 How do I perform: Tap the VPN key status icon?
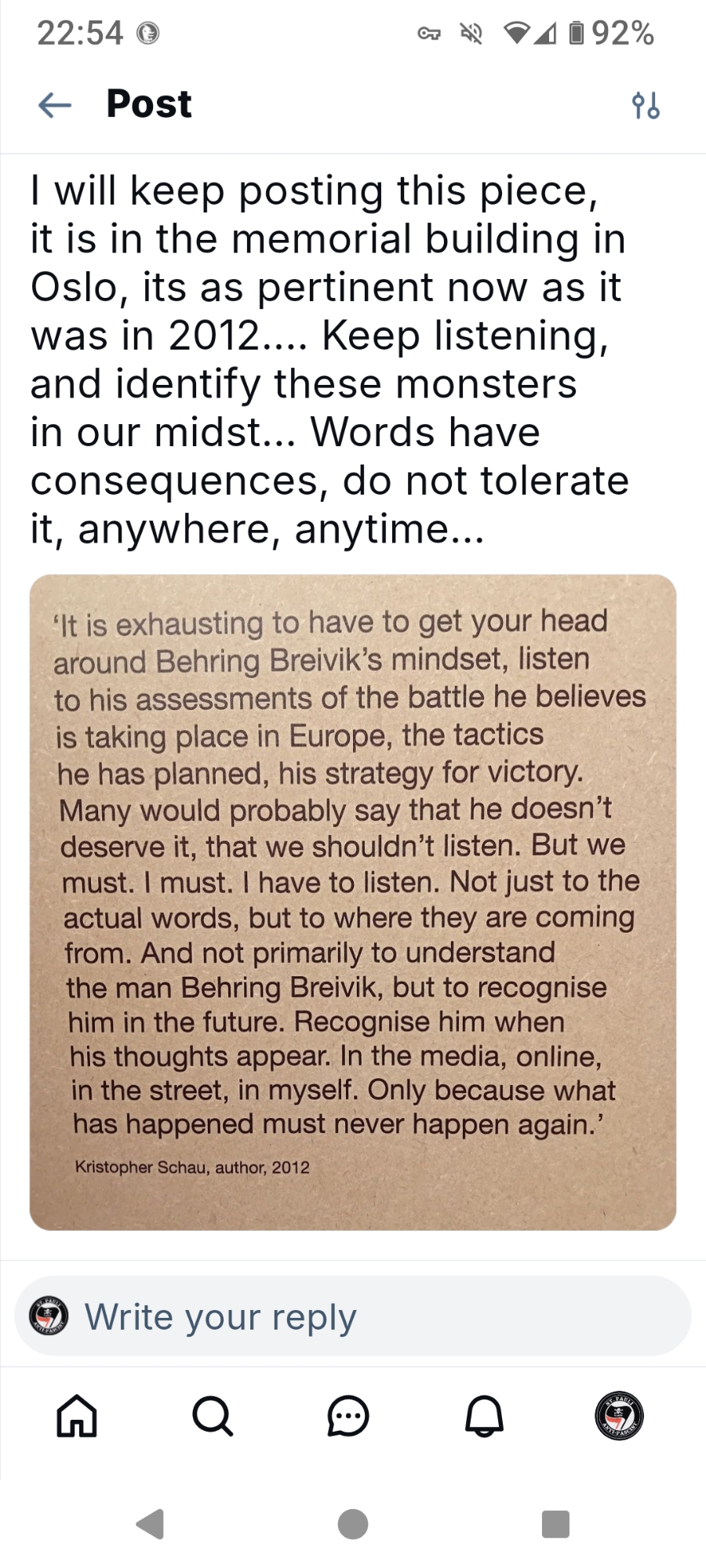[x=428, y=33]
